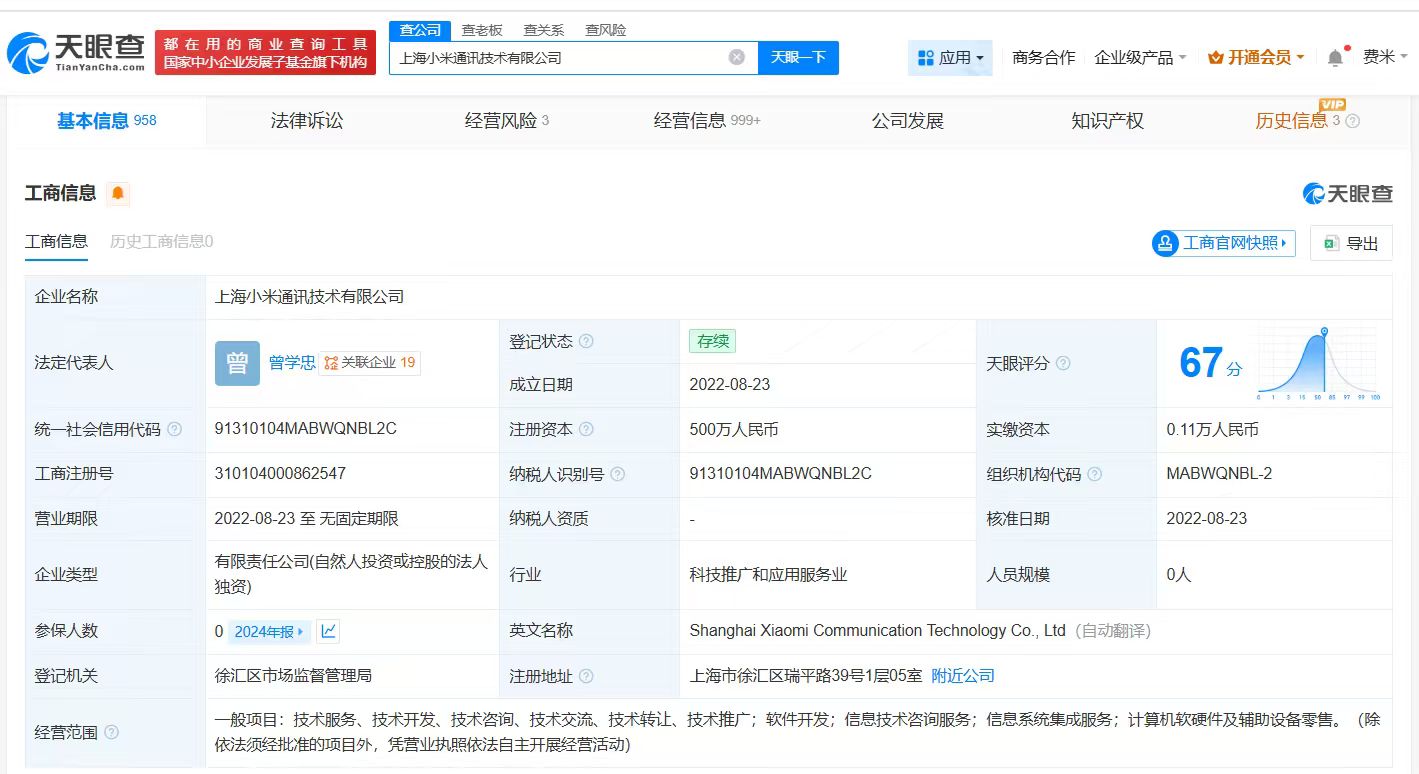Select the 工商信息 sub-tab

point(56,242)
